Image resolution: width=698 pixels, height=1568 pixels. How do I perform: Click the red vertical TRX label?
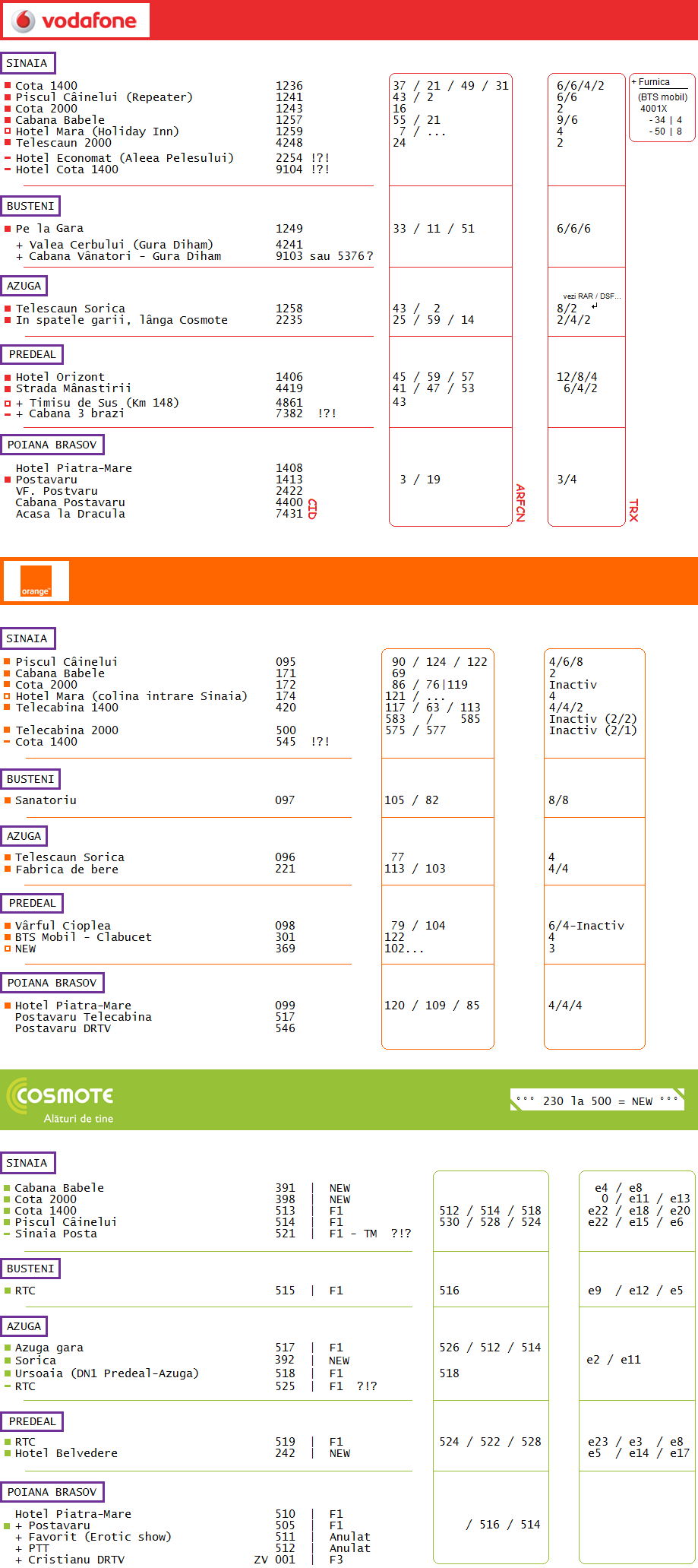tap(633, 510)
